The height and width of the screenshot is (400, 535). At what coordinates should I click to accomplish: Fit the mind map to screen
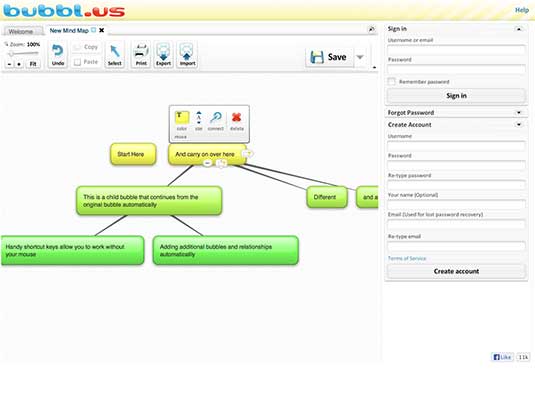pos(33,64)
